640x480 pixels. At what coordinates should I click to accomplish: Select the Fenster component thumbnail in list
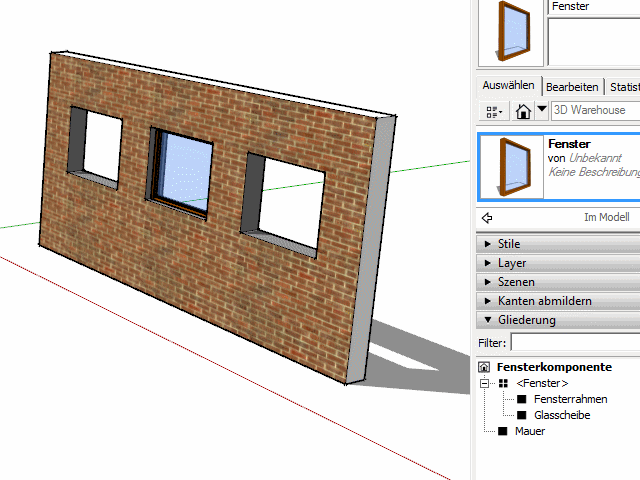(x=511, y=167)
